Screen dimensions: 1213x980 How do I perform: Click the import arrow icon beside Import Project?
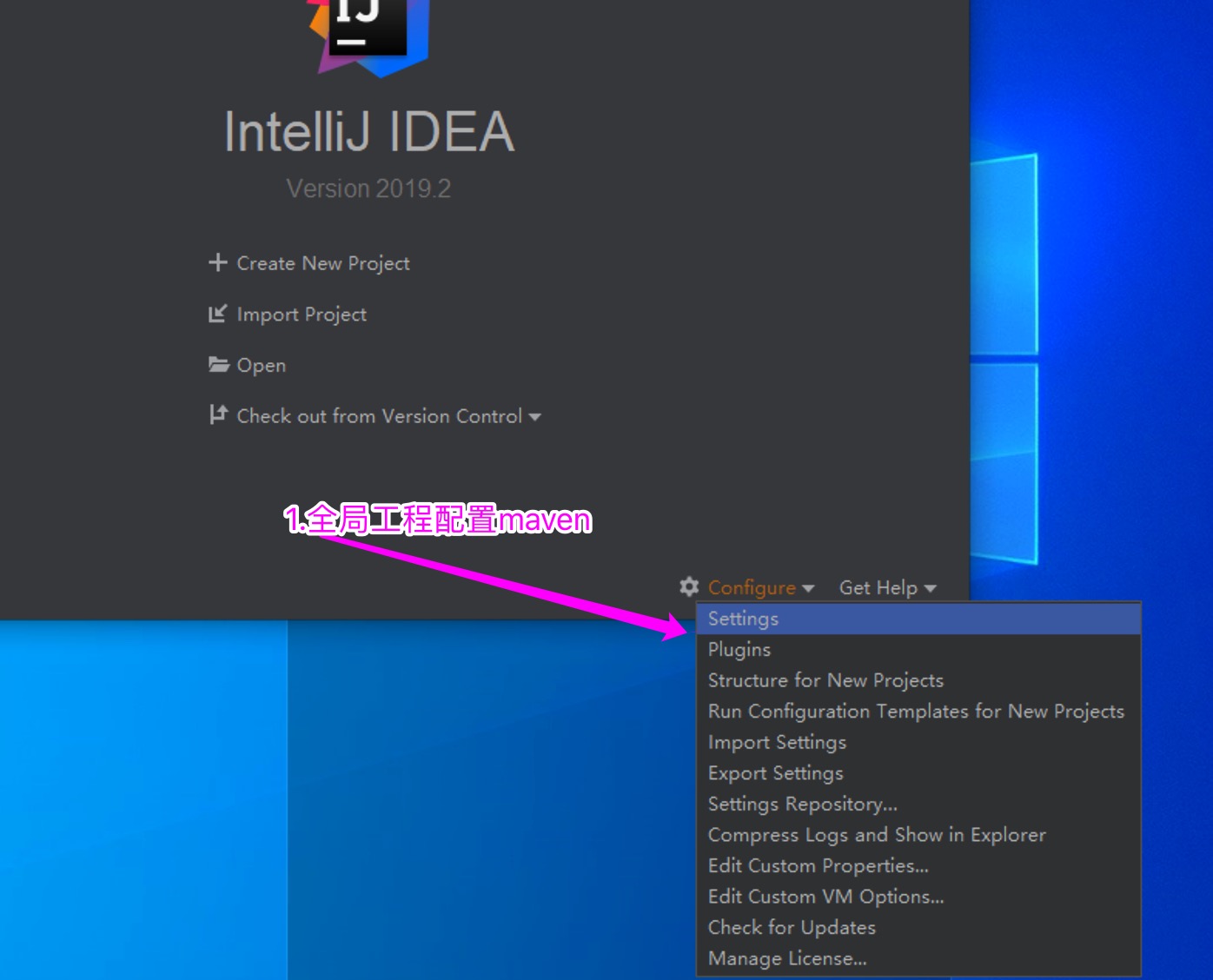(218, 314)
